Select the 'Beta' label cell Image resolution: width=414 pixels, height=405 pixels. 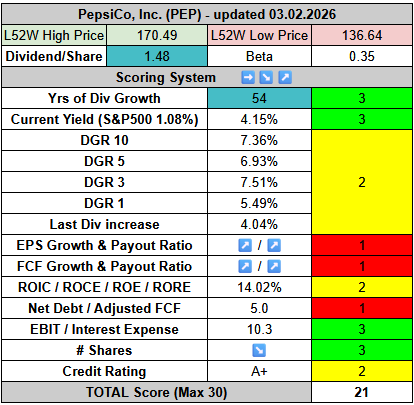tap(259, 56)
